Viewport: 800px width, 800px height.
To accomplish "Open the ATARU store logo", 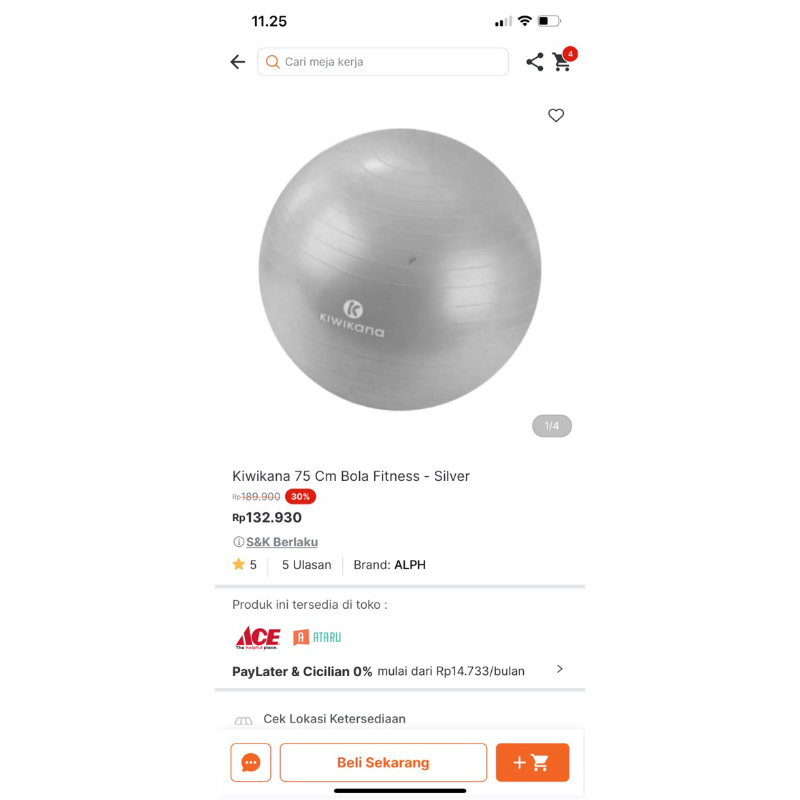I will coord(317,637).
